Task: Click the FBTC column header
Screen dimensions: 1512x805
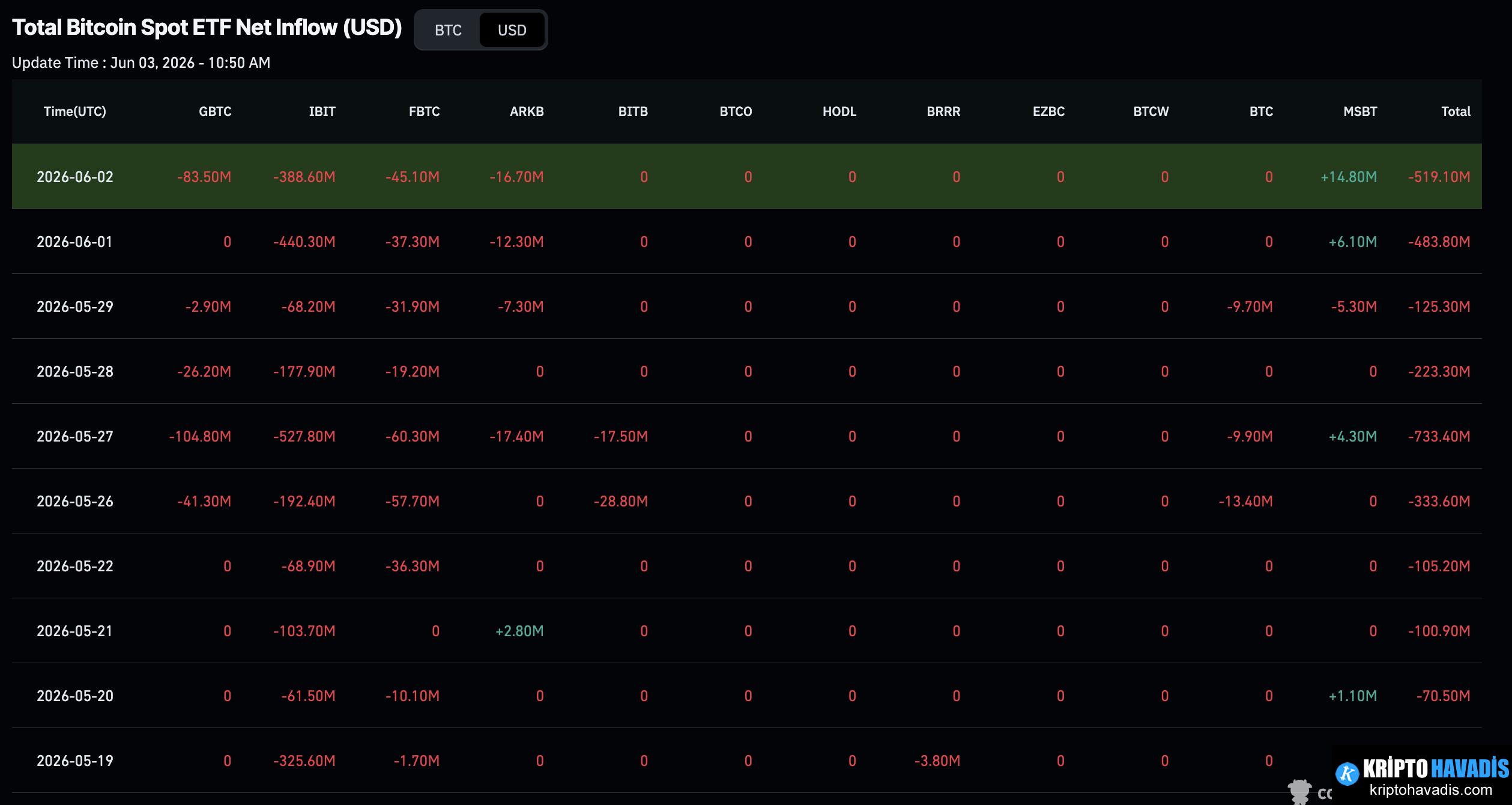Action: tap(424, 111)
